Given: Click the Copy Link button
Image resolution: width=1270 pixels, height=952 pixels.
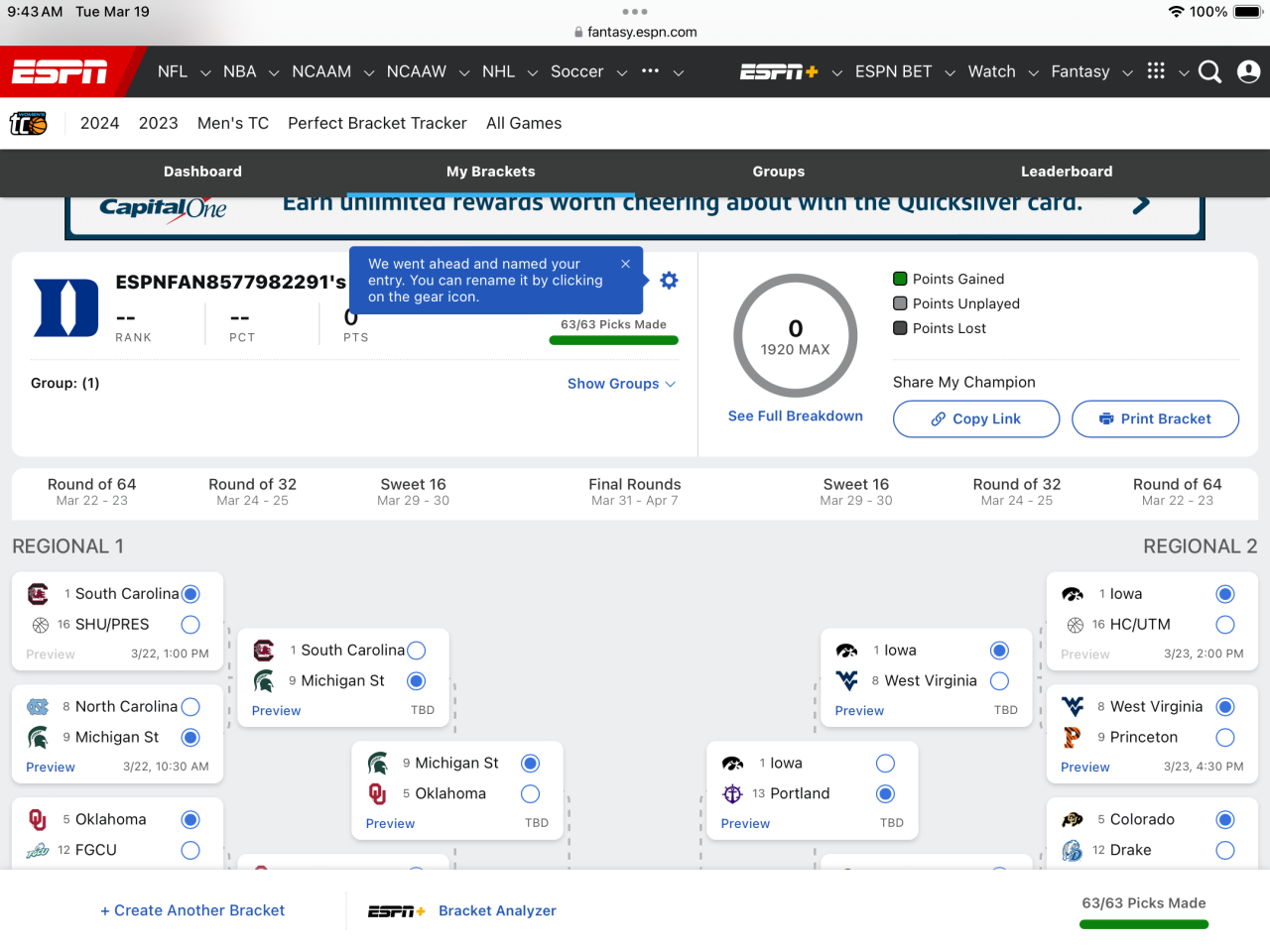Looking at the screenshot, I should (x=976, y=418).
